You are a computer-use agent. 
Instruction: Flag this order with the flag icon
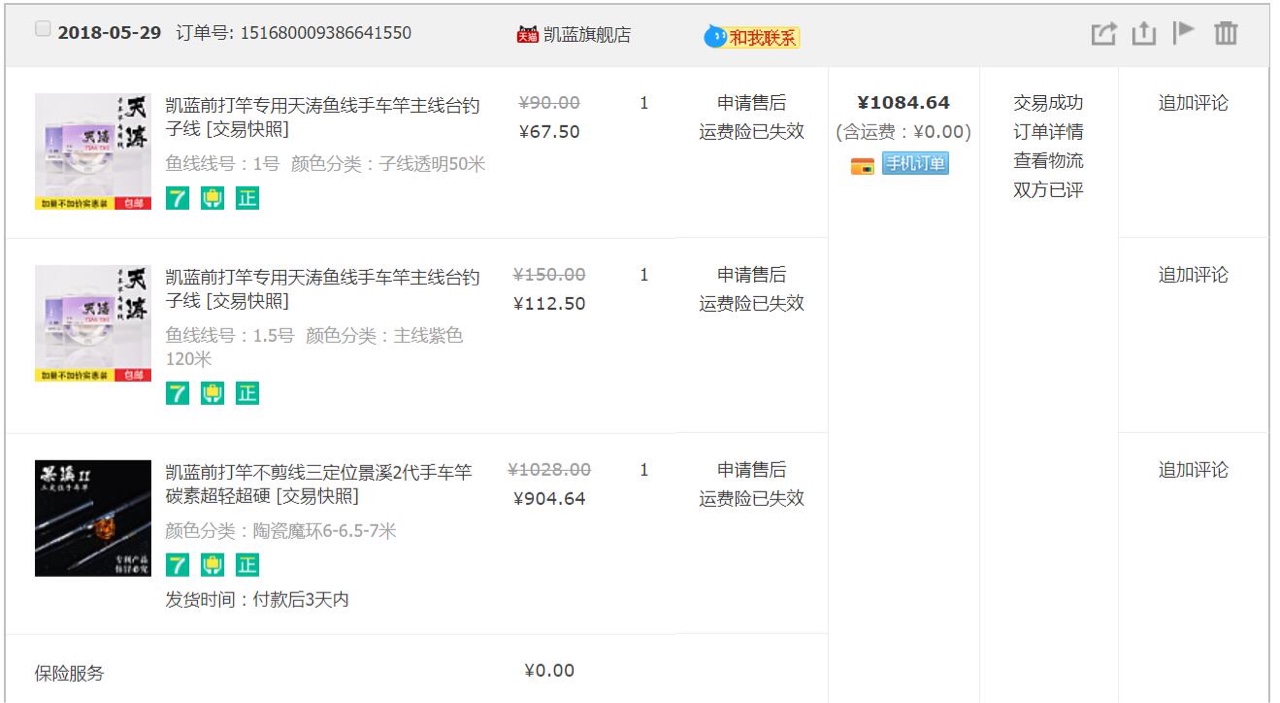[x=1185, y=32]
